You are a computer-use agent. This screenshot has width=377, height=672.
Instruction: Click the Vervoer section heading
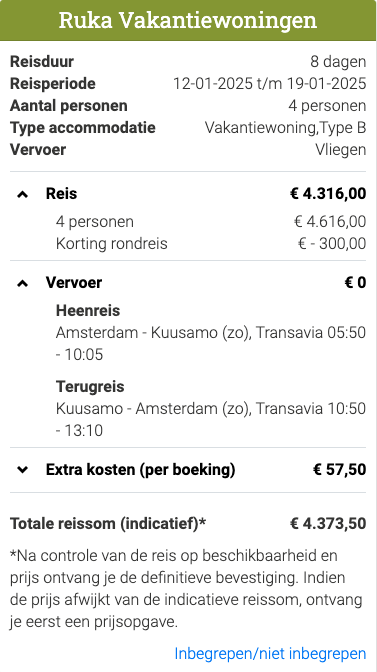(x=74, y=283)
